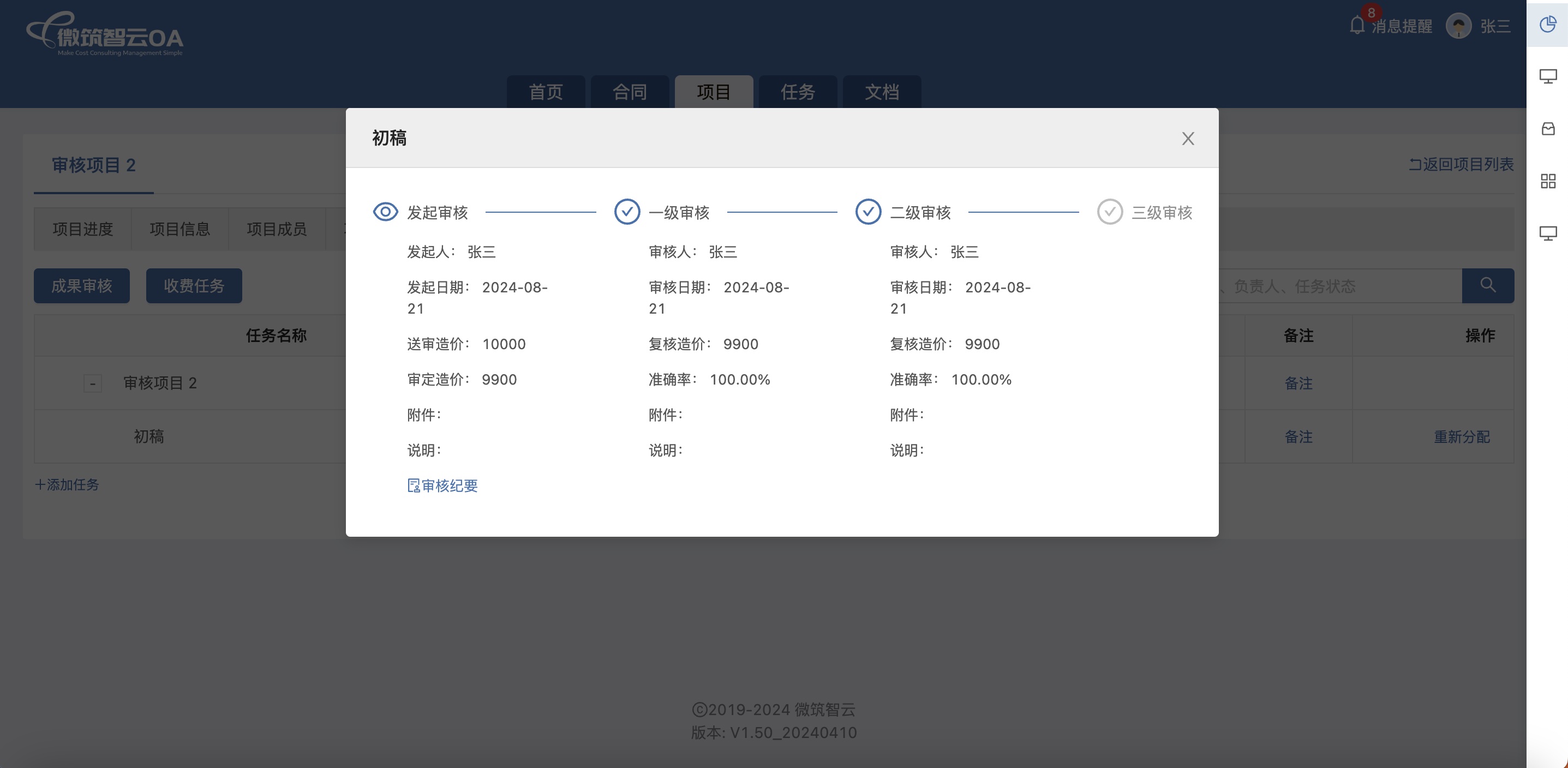Click the eye icon beside 发起审核
The width and height of the screenshot is (1568, 768).
385,212
